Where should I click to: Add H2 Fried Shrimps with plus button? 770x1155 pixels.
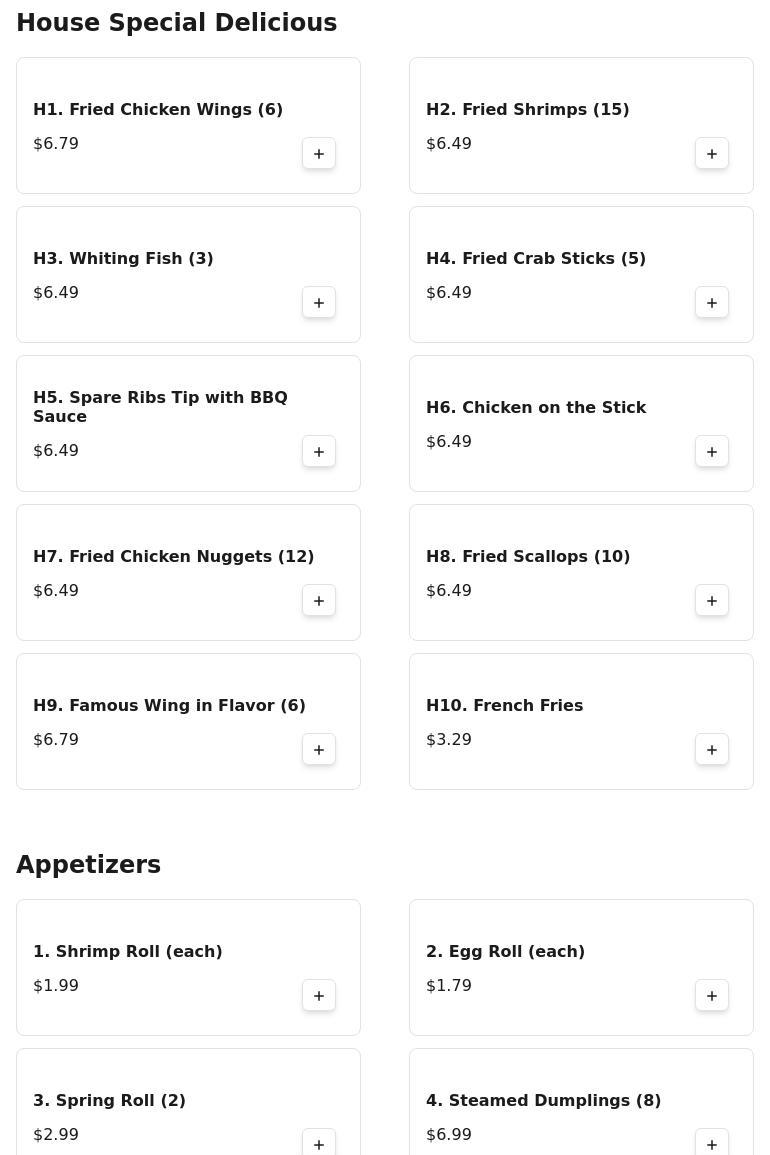point(712,153)
